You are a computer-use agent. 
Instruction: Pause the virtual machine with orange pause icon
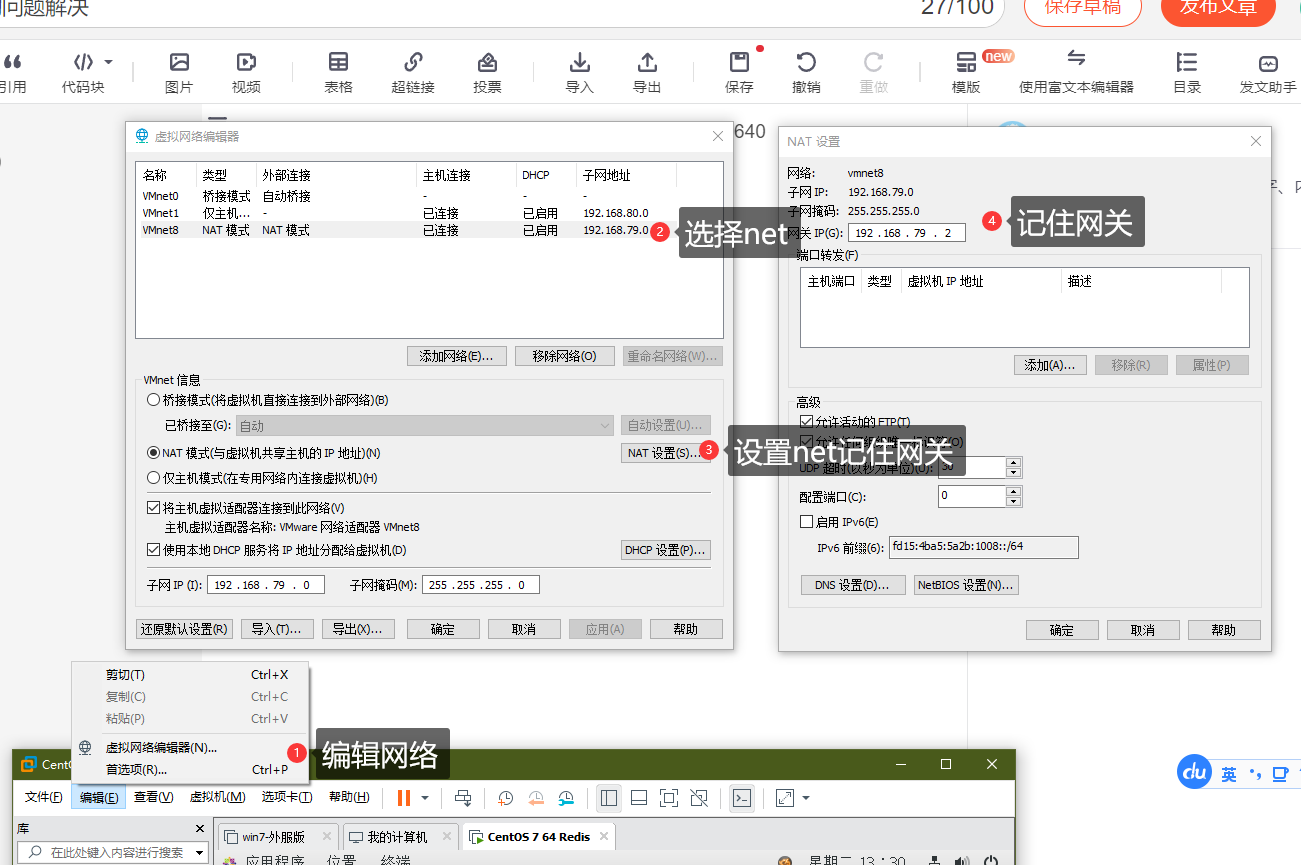[404, 797]
